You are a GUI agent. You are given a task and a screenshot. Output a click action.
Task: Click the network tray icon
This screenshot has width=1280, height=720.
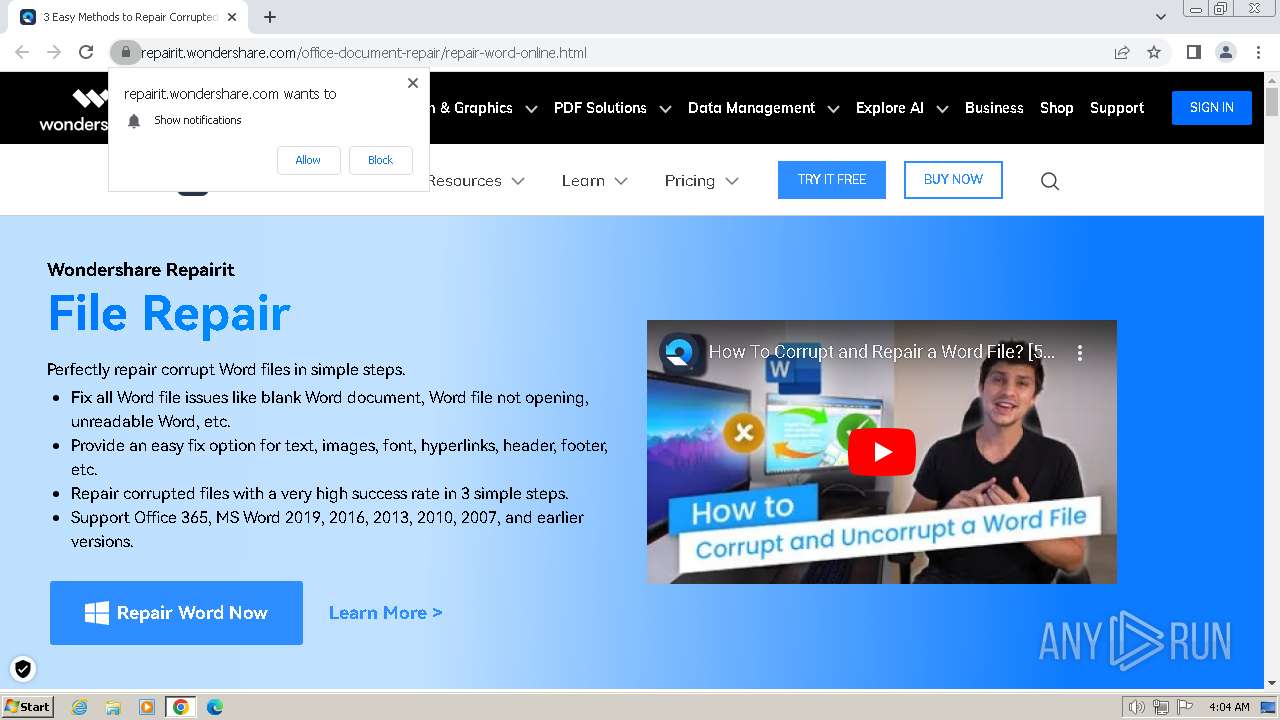(x=1161, y=707)
